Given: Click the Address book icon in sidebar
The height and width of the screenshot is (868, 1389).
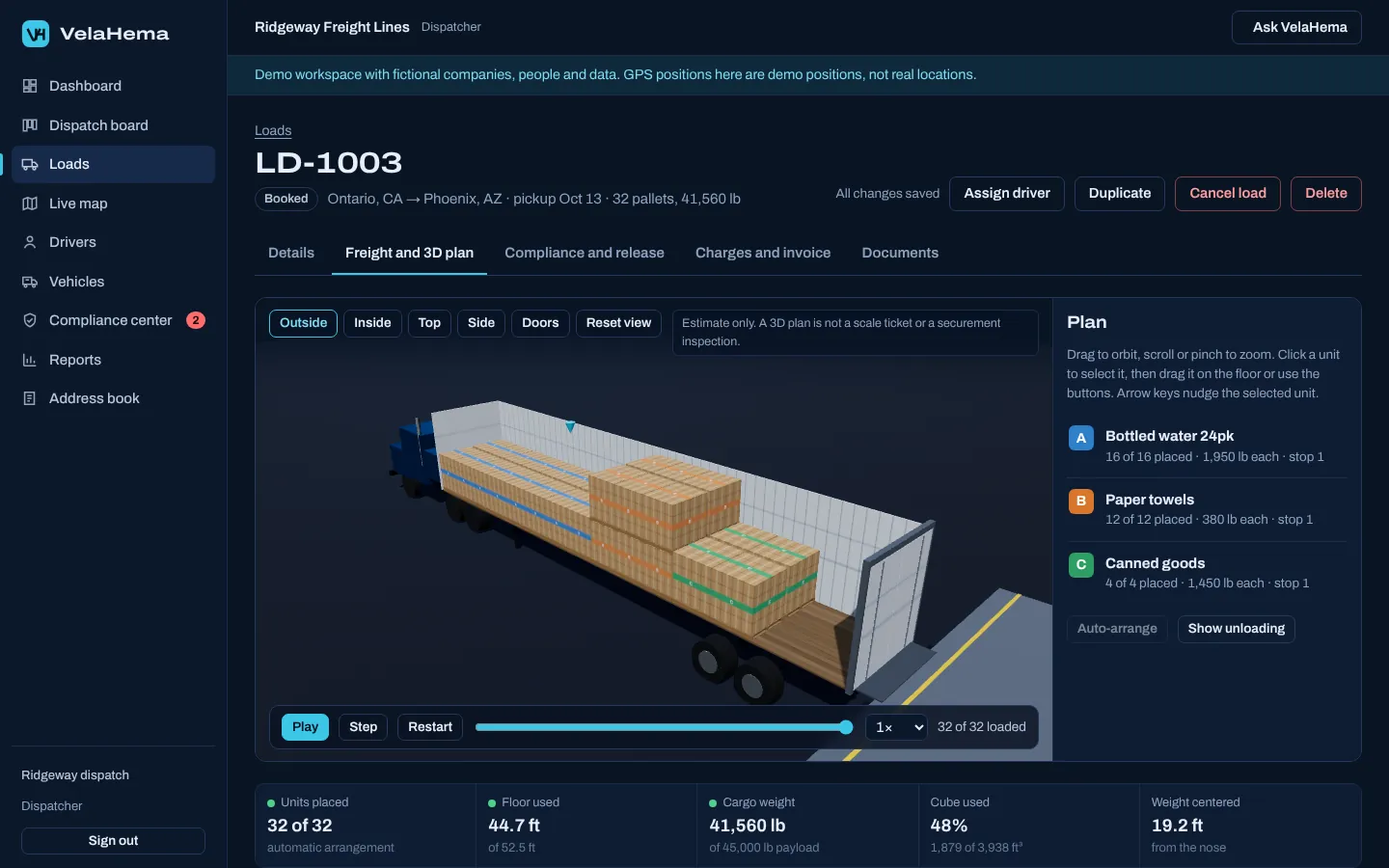Looking at the screenshot, I should pos(30,398).
